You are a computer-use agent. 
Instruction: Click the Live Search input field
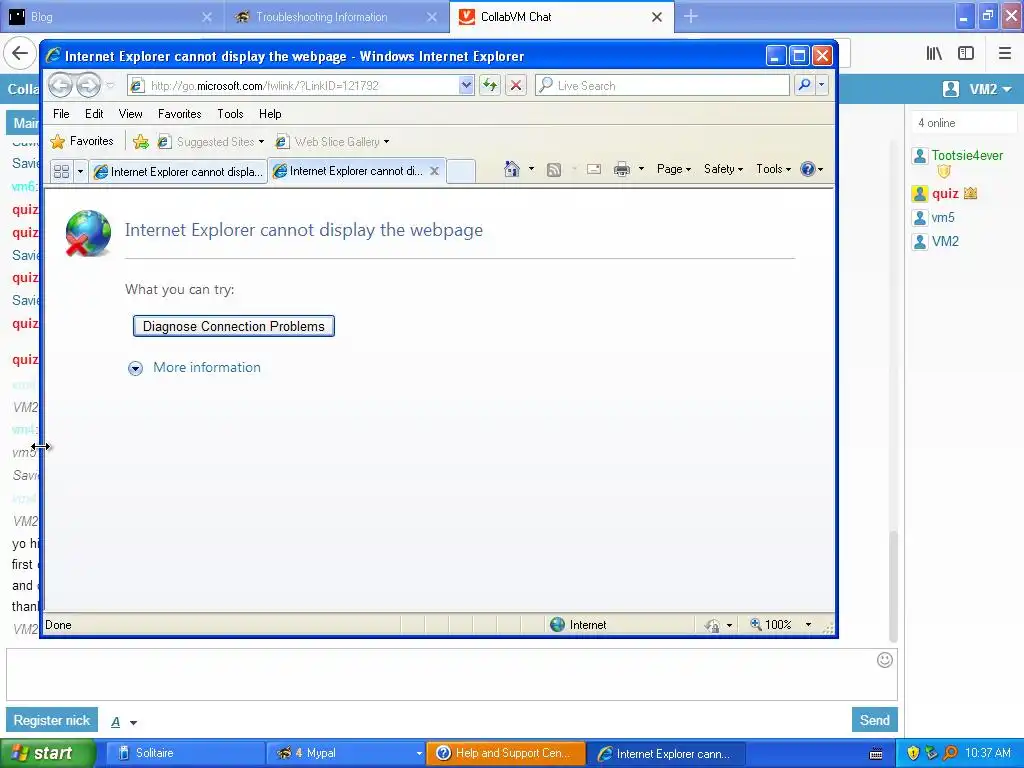click(x=662, y=86)
